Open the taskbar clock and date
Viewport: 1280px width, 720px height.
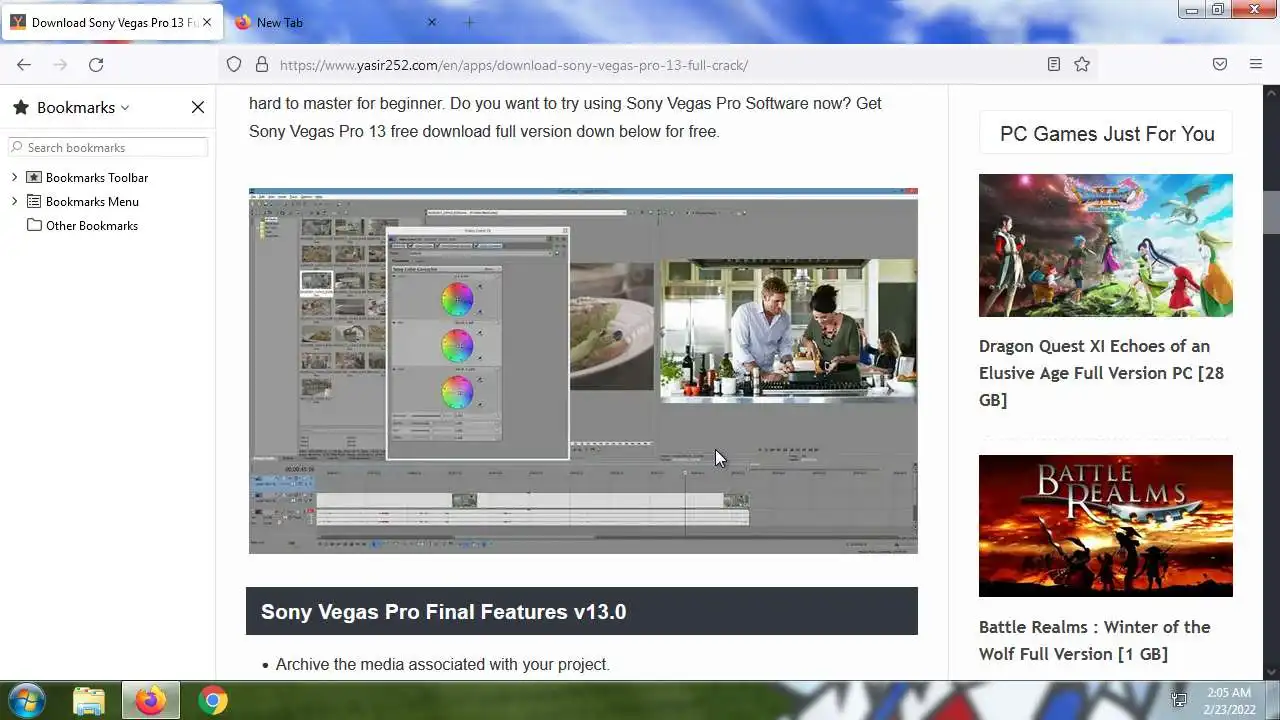click(1228, 700)
